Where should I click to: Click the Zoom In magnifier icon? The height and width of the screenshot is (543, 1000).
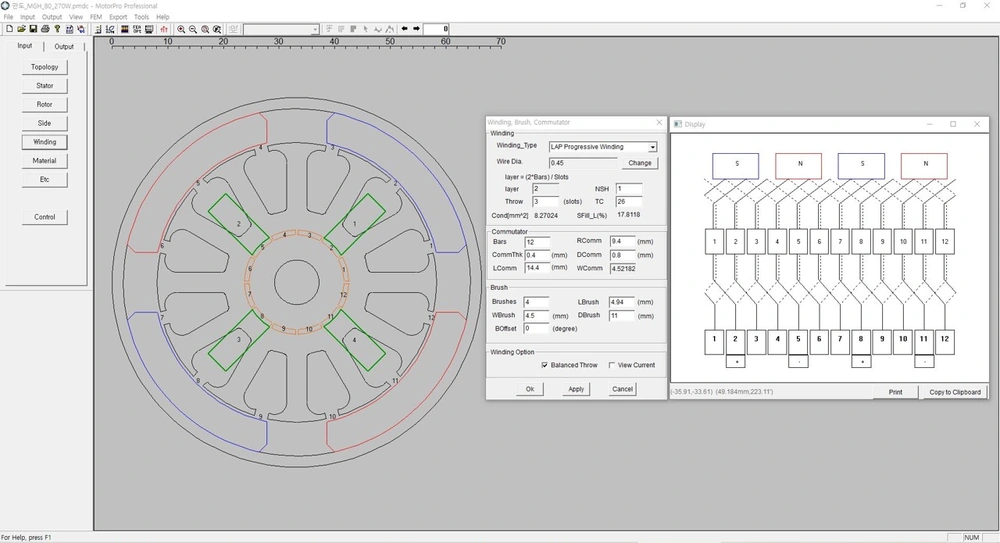pyautogui.click(x=181, y=29)
